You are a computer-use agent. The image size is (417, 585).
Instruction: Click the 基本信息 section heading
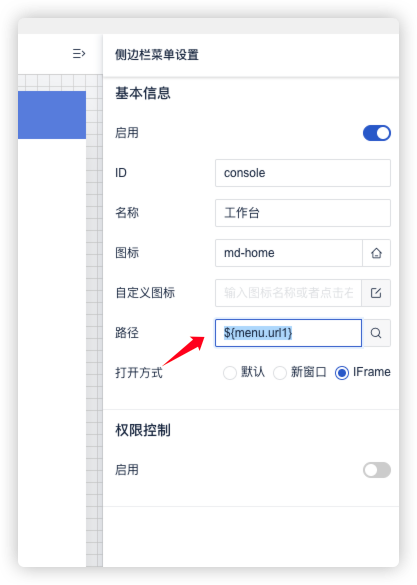pos(143,93)
